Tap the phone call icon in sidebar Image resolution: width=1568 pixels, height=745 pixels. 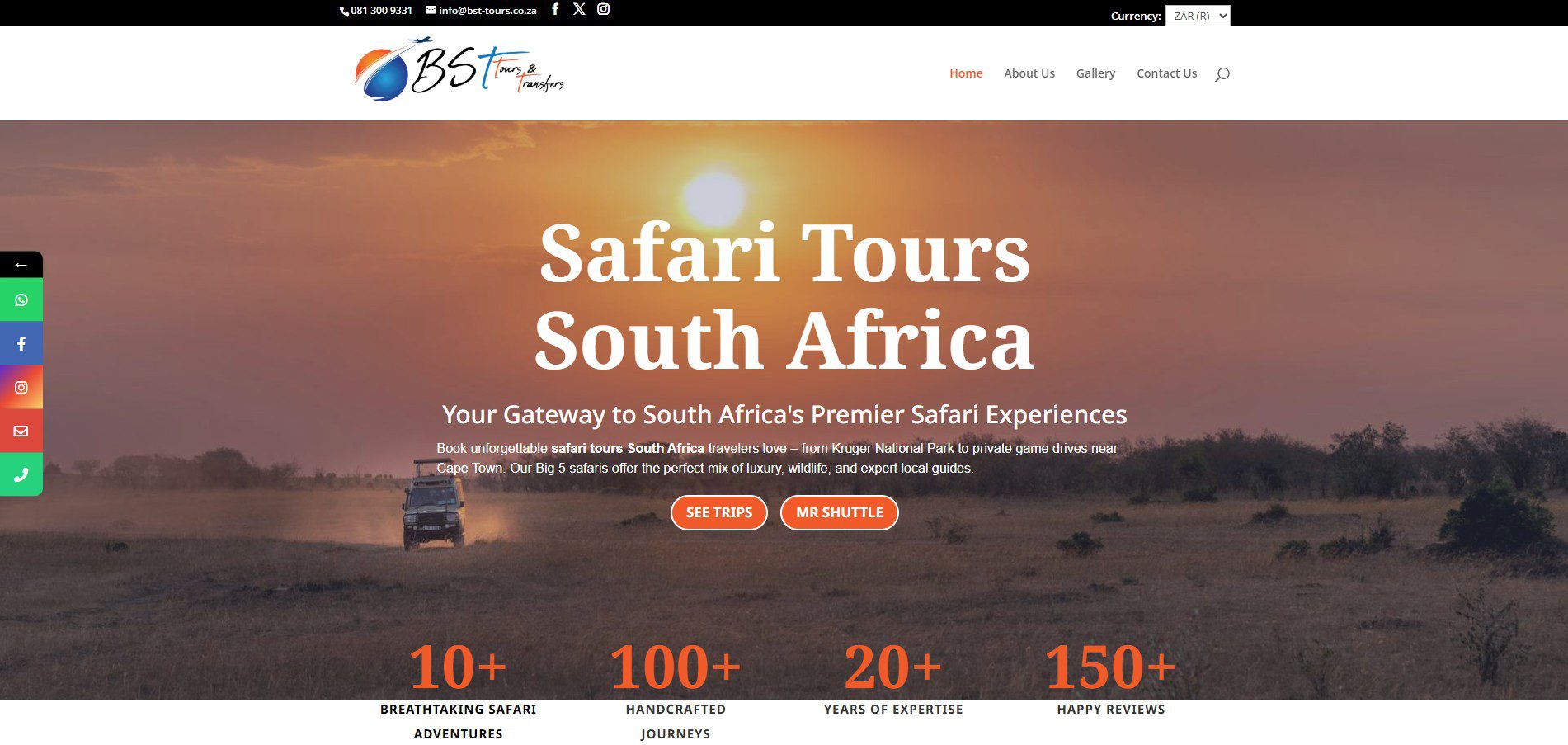point(21,474)
